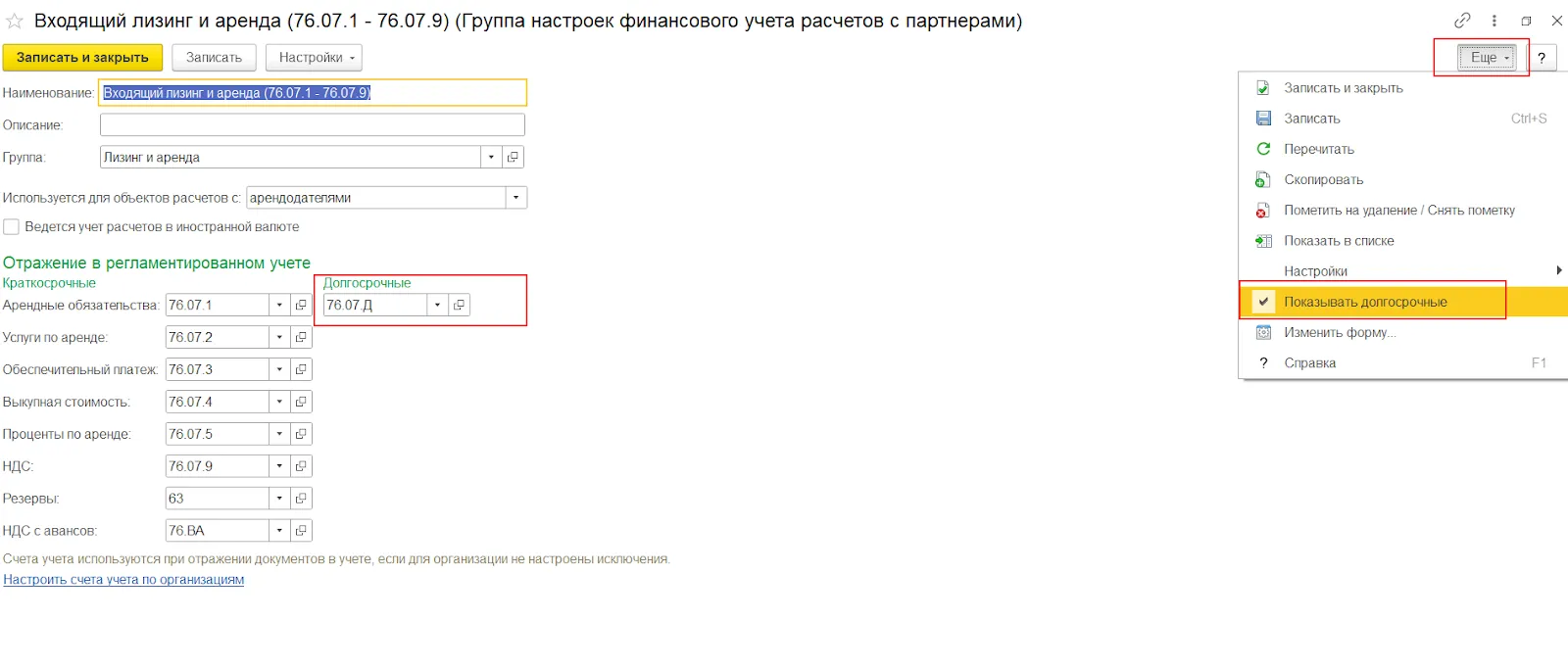Open the арендодателями dropdown arrow

click(x=516, y=198)
